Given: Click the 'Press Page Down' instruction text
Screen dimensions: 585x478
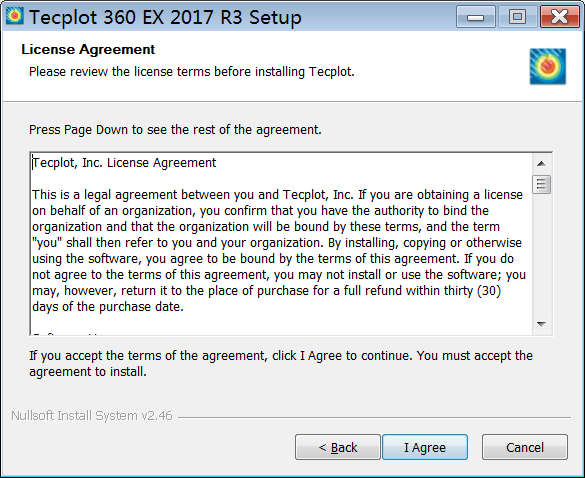Looking at the screenshot, I should point(175,130).
